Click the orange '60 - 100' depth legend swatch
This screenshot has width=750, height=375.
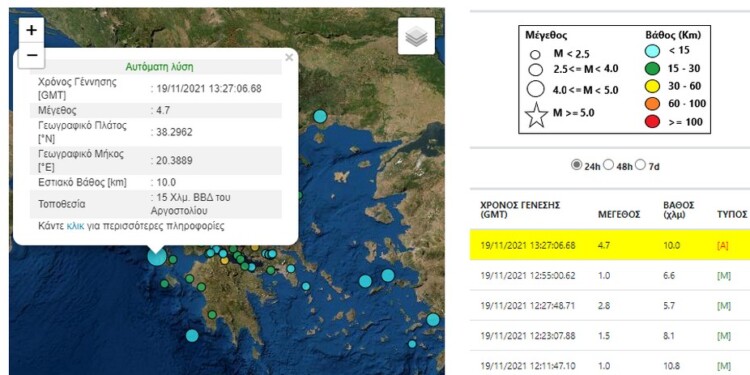652,104
